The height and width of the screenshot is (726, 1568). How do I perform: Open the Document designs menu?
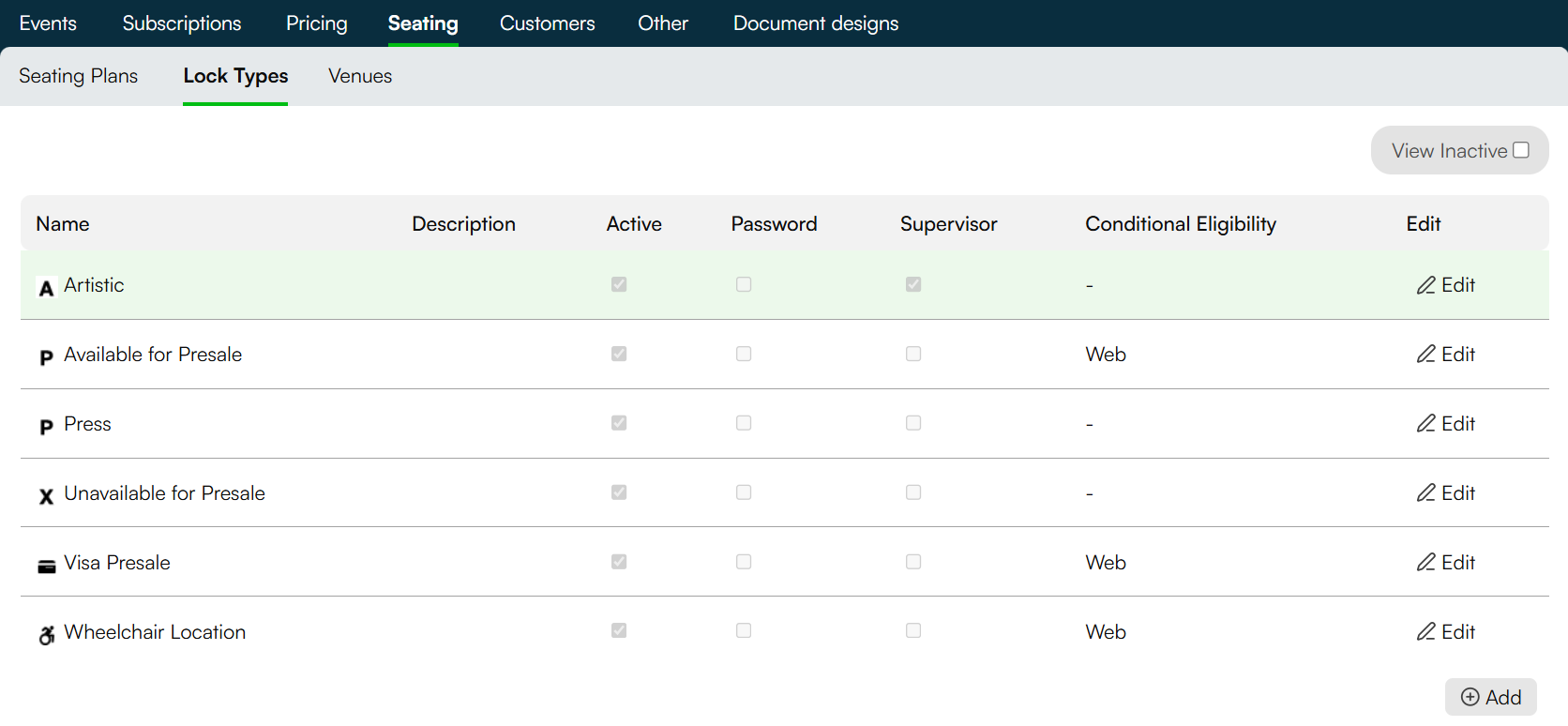pos(816,23)
